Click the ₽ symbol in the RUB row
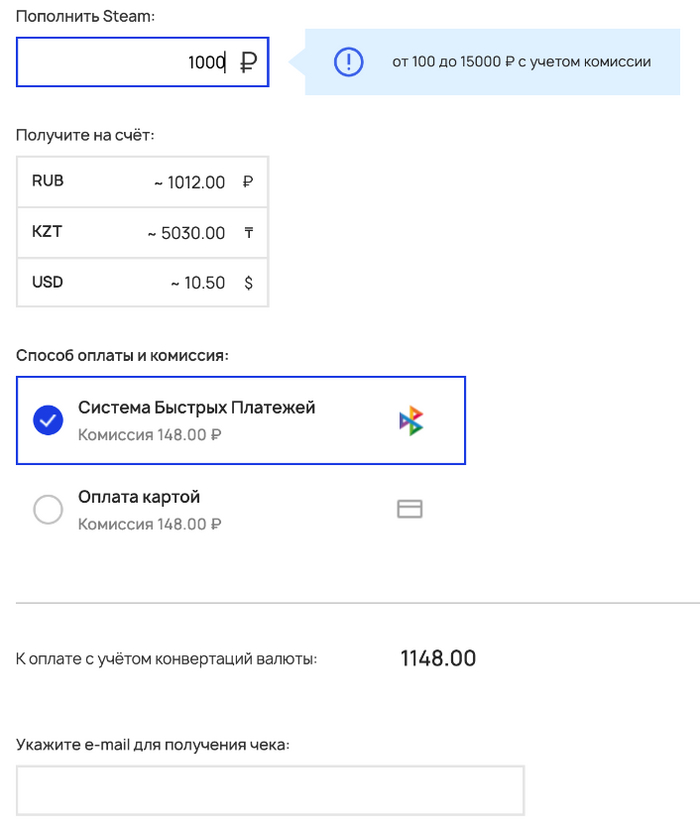700x827 pixels. point(248,182)
